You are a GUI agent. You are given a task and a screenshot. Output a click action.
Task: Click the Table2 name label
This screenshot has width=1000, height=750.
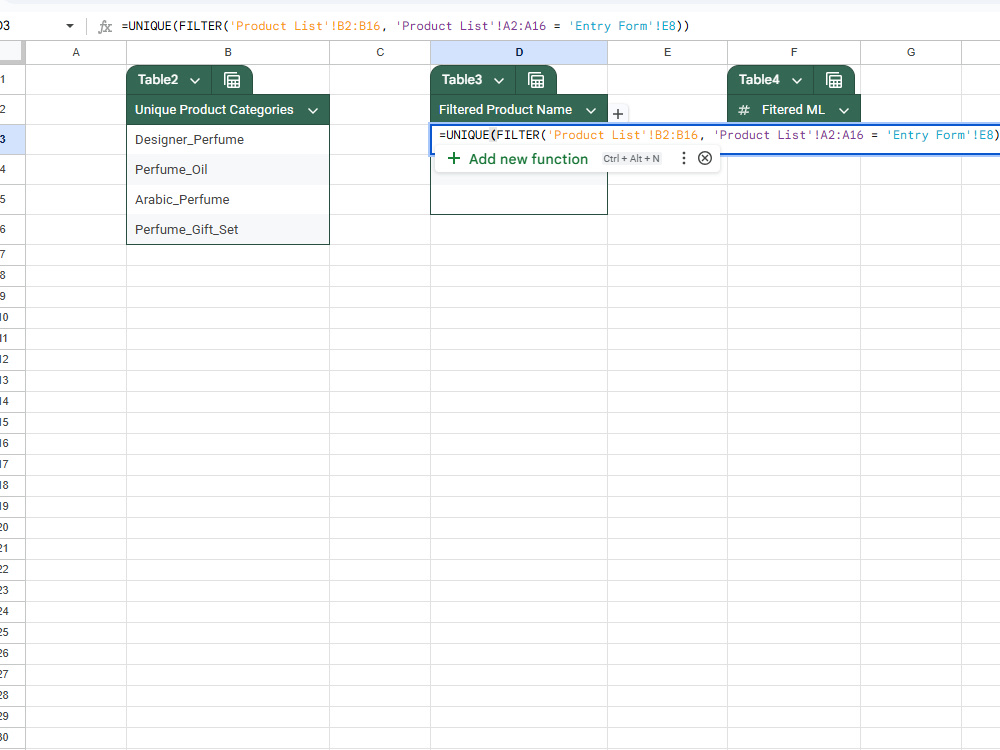[158, 80]
